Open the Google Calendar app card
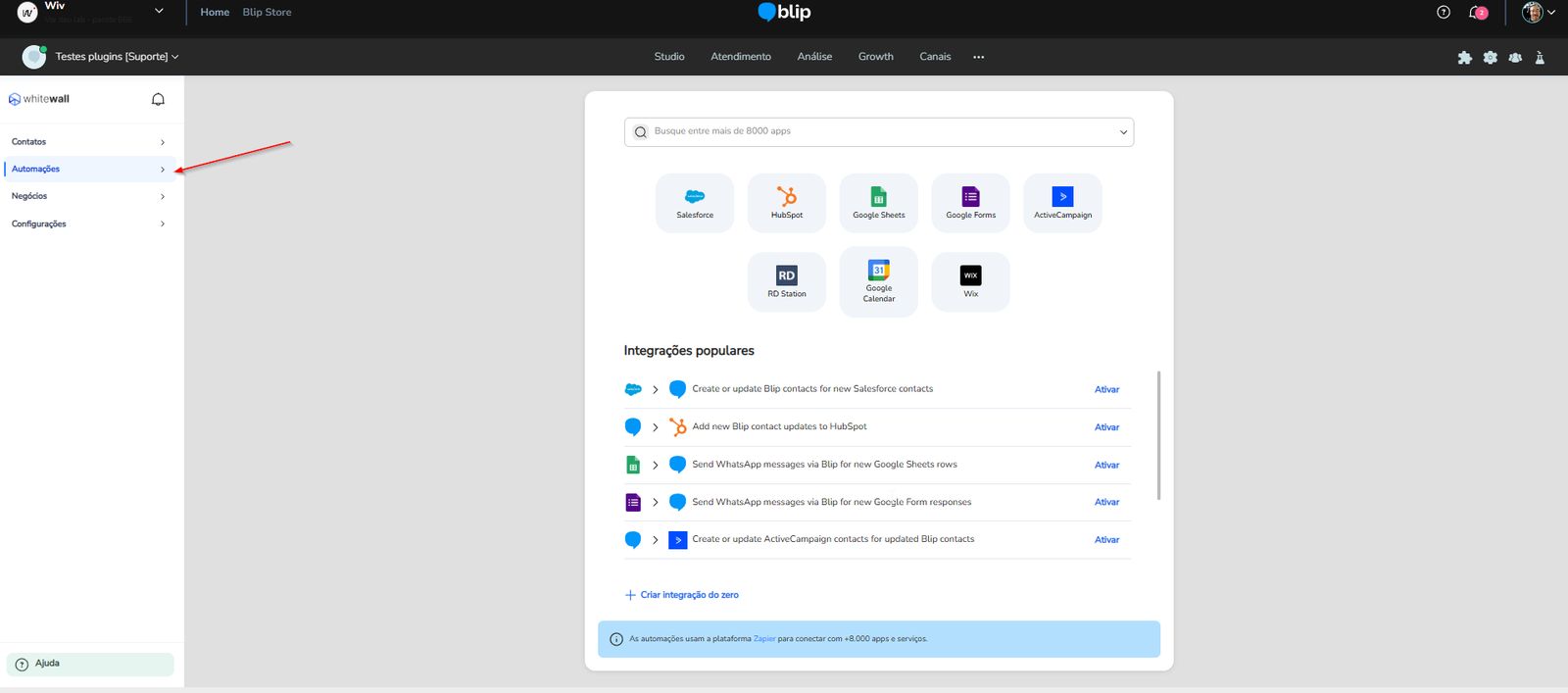This screenshot has width=1568, height=693. (x=879, y=282)
